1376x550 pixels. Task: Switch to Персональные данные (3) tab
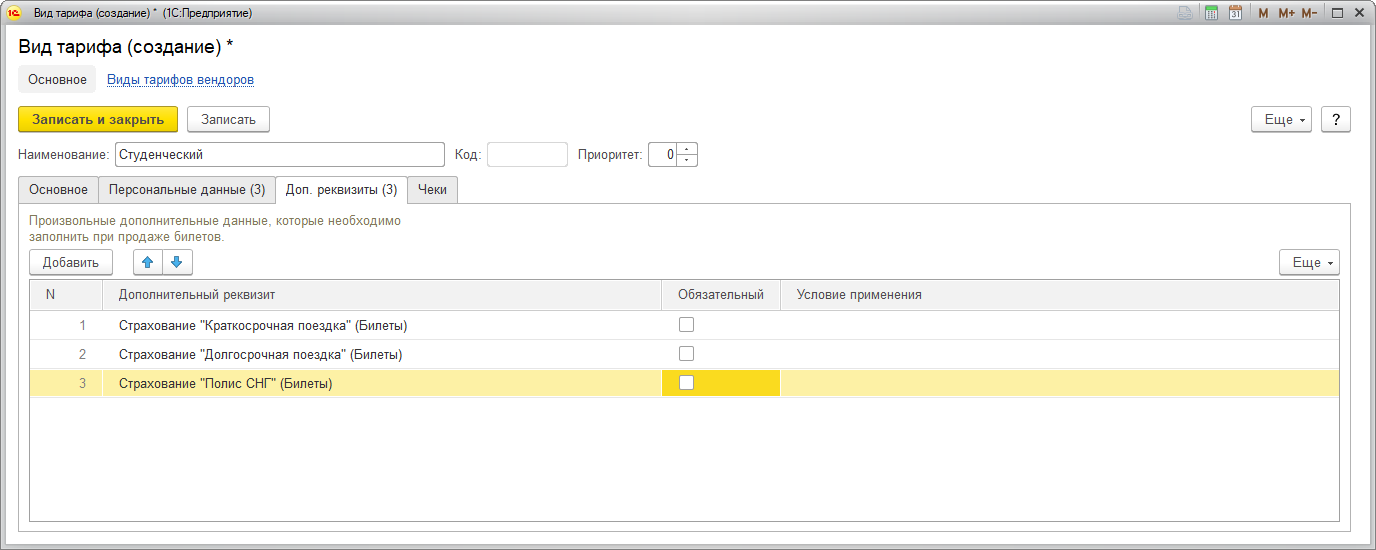pyautogui.click(x=187, y=190)
